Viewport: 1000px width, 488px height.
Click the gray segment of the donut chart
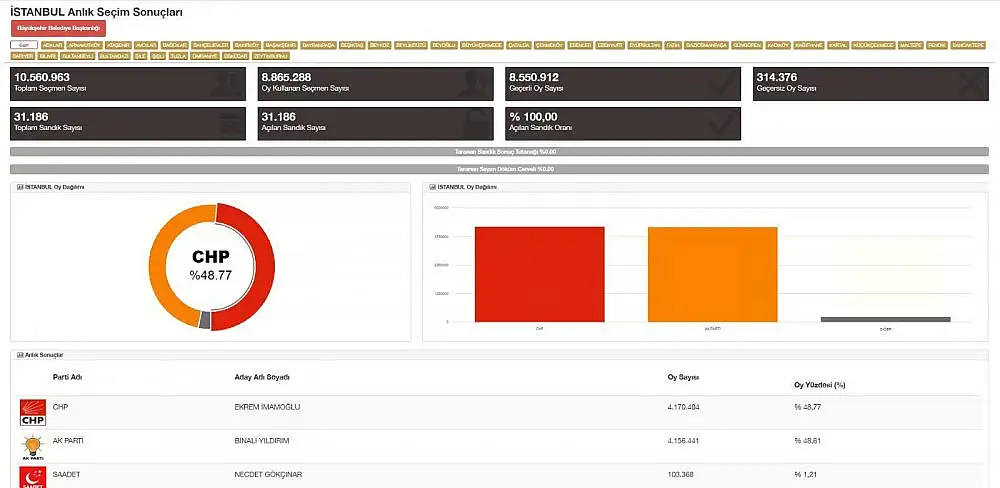[x=204, y=320]
